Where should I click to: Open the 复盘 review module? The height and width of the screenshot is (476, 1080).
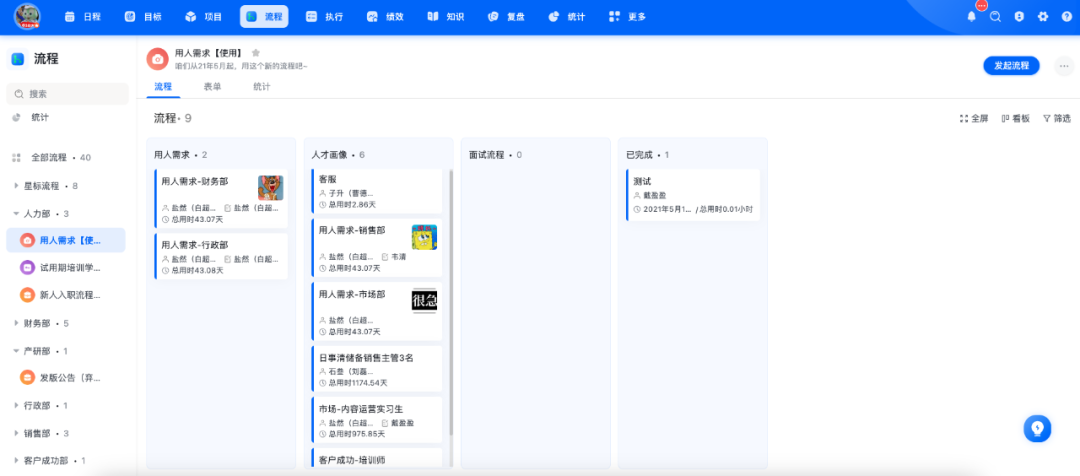pos(506,17)
